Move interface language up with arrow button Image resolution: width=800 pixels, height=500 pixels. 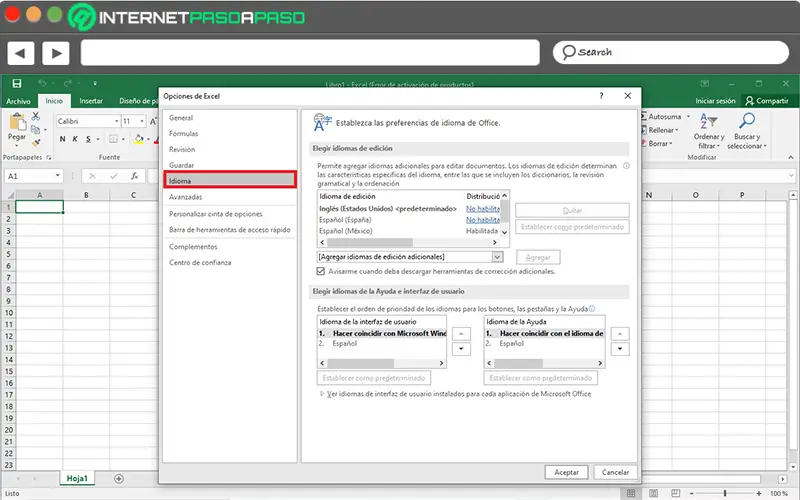pos(461,334)
